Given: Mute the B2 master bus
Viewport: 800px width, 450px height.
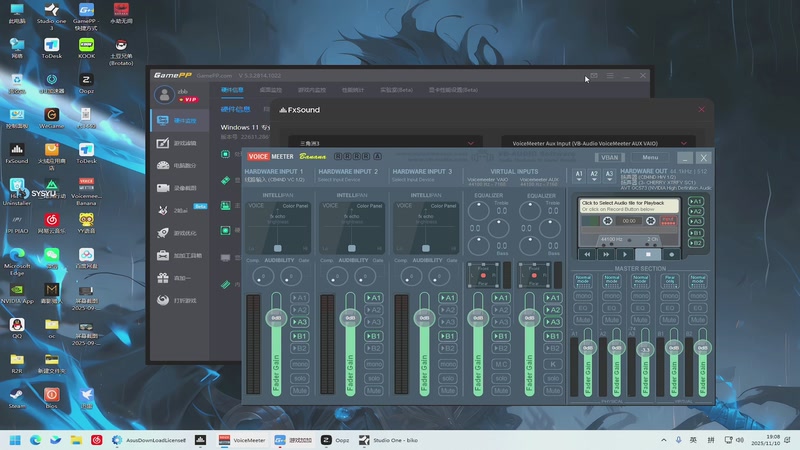Looking at the screenshot, I should pos(697,320).
